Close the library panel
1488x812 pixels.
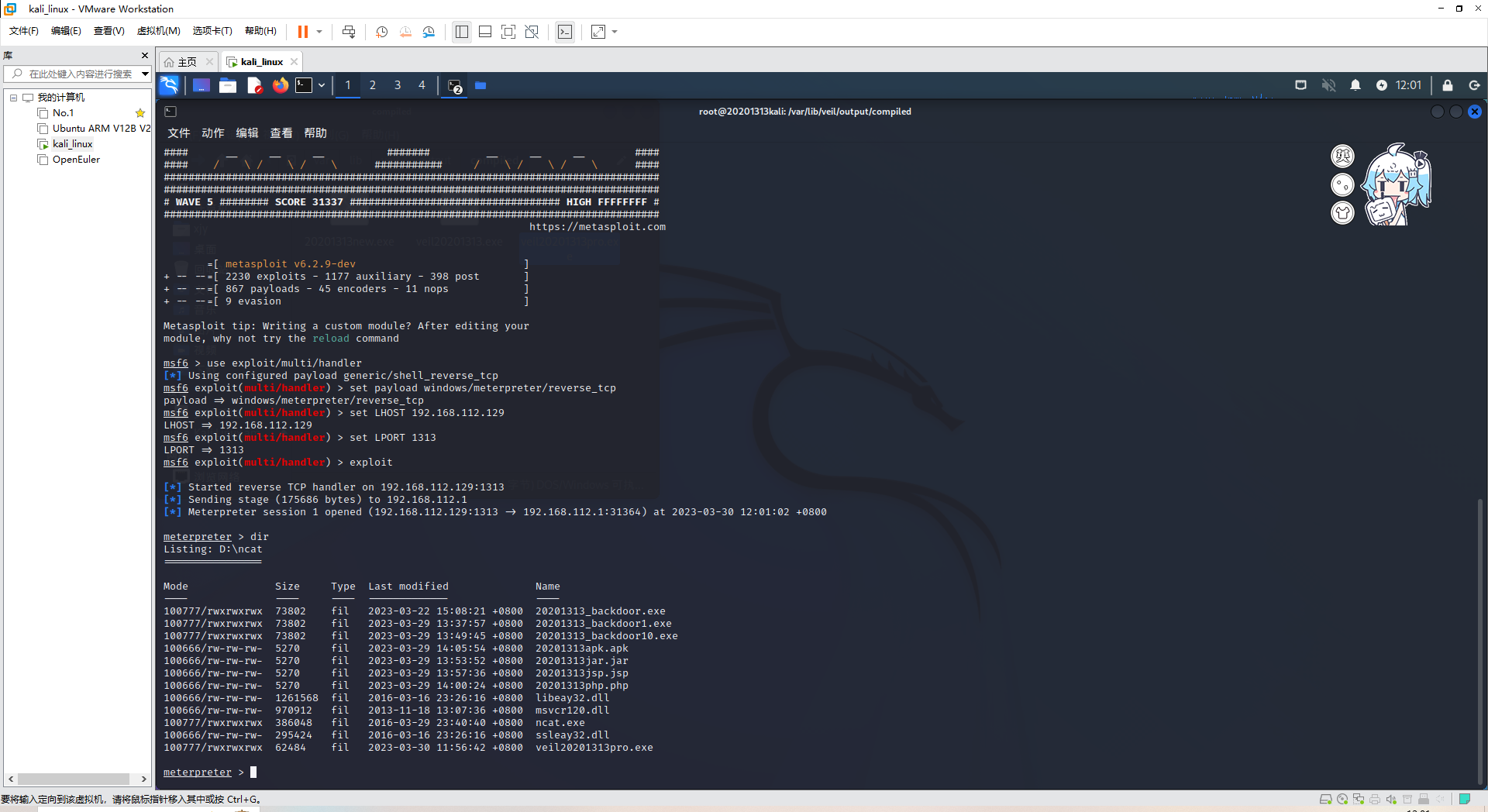click(144, 56)
